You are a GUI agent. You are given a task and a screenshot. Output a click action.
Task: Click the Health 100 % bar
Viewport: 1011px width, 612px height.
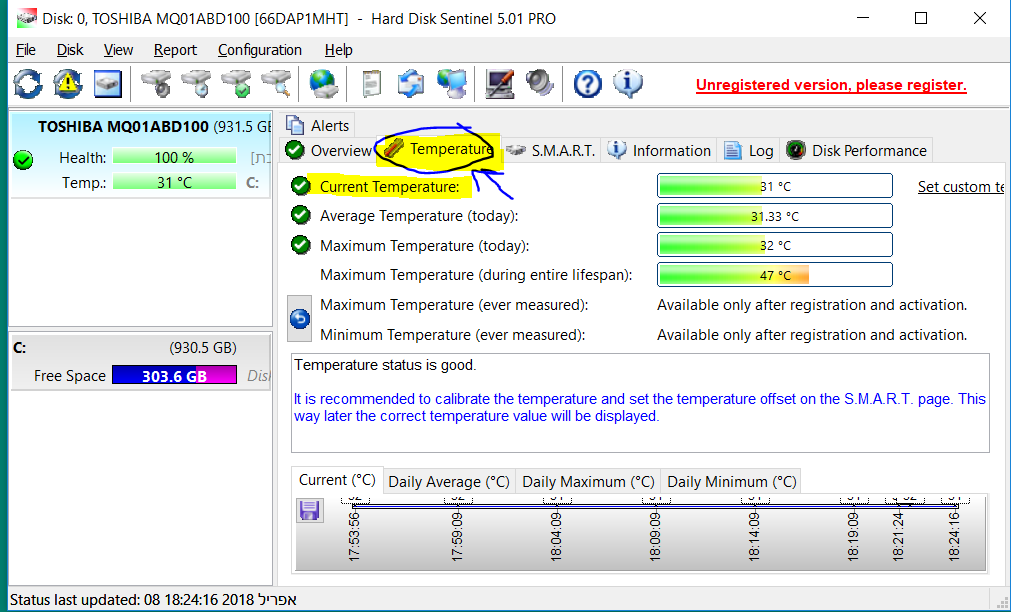click(x=174, y=157)
